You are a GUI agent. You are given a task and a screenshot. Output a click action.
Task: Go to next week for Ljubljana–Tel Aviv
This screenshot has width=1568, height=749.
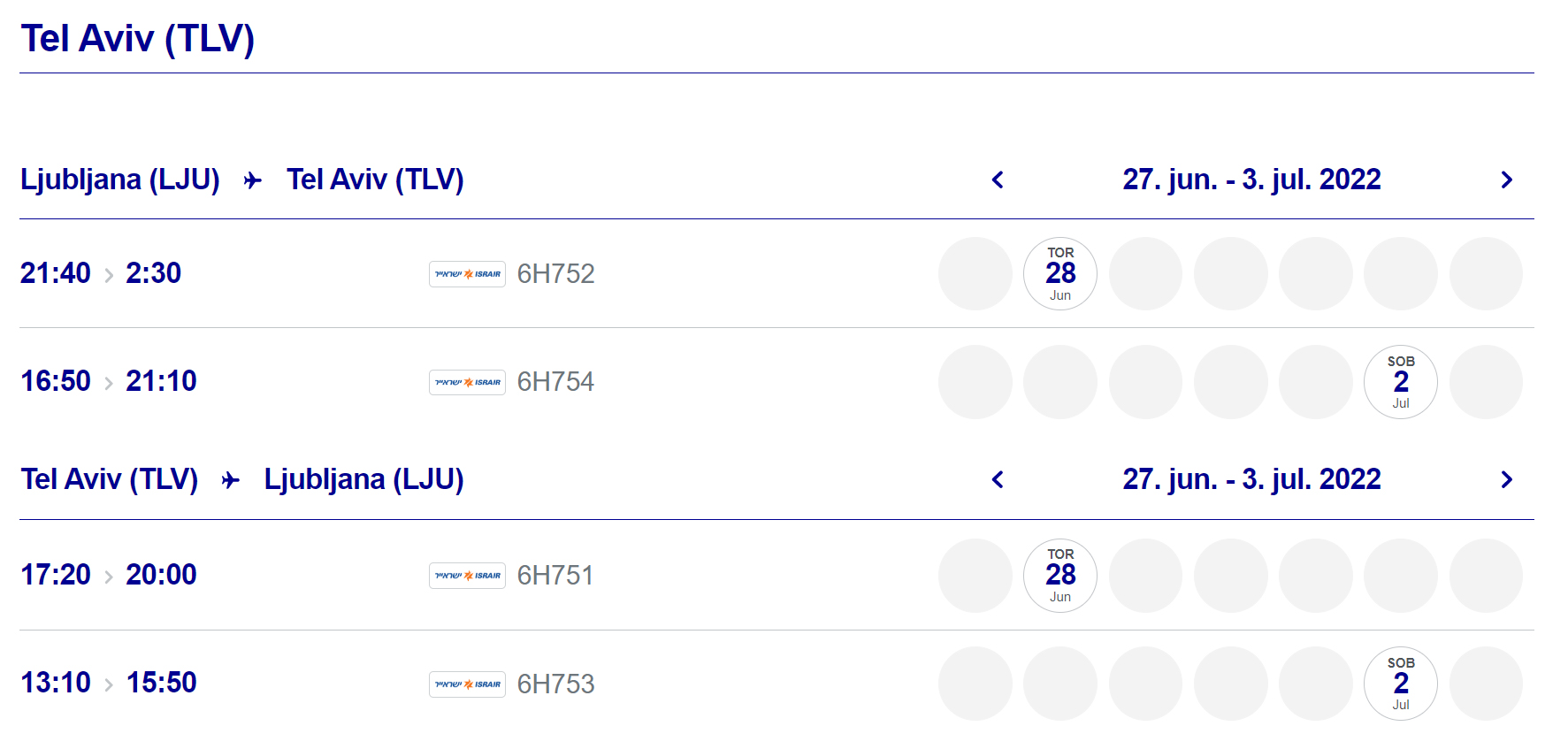tap(1507, 180)
